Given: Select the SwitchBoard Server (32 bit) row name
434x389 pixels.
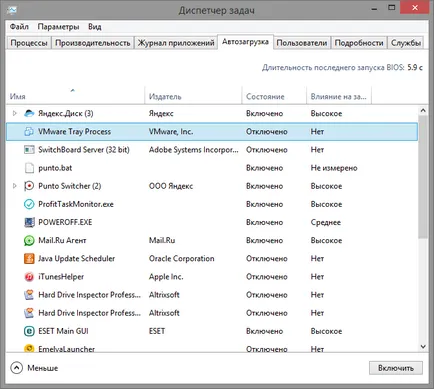Looking at the screenshot, I should point(84,150).
